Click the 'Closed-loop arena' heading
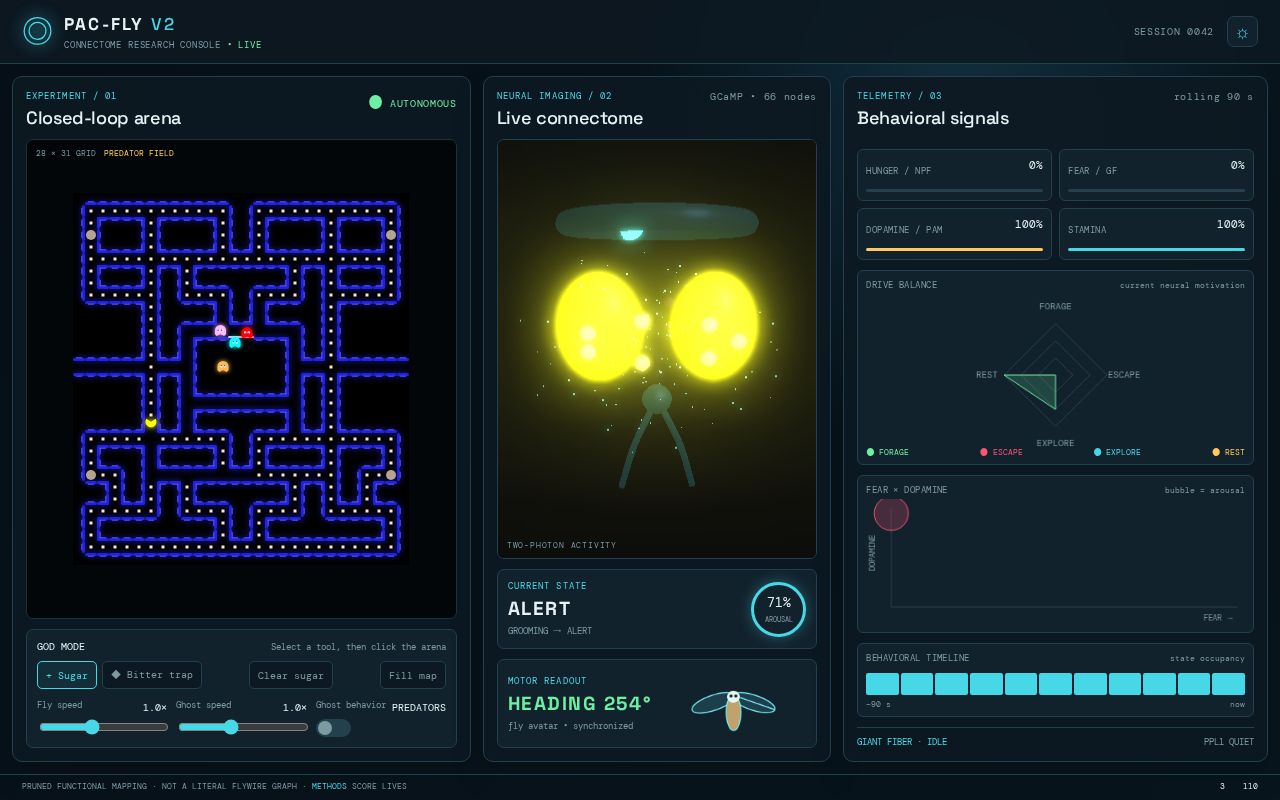The width and height of the screenshot is (1280, 800). [x=104, y=118]
